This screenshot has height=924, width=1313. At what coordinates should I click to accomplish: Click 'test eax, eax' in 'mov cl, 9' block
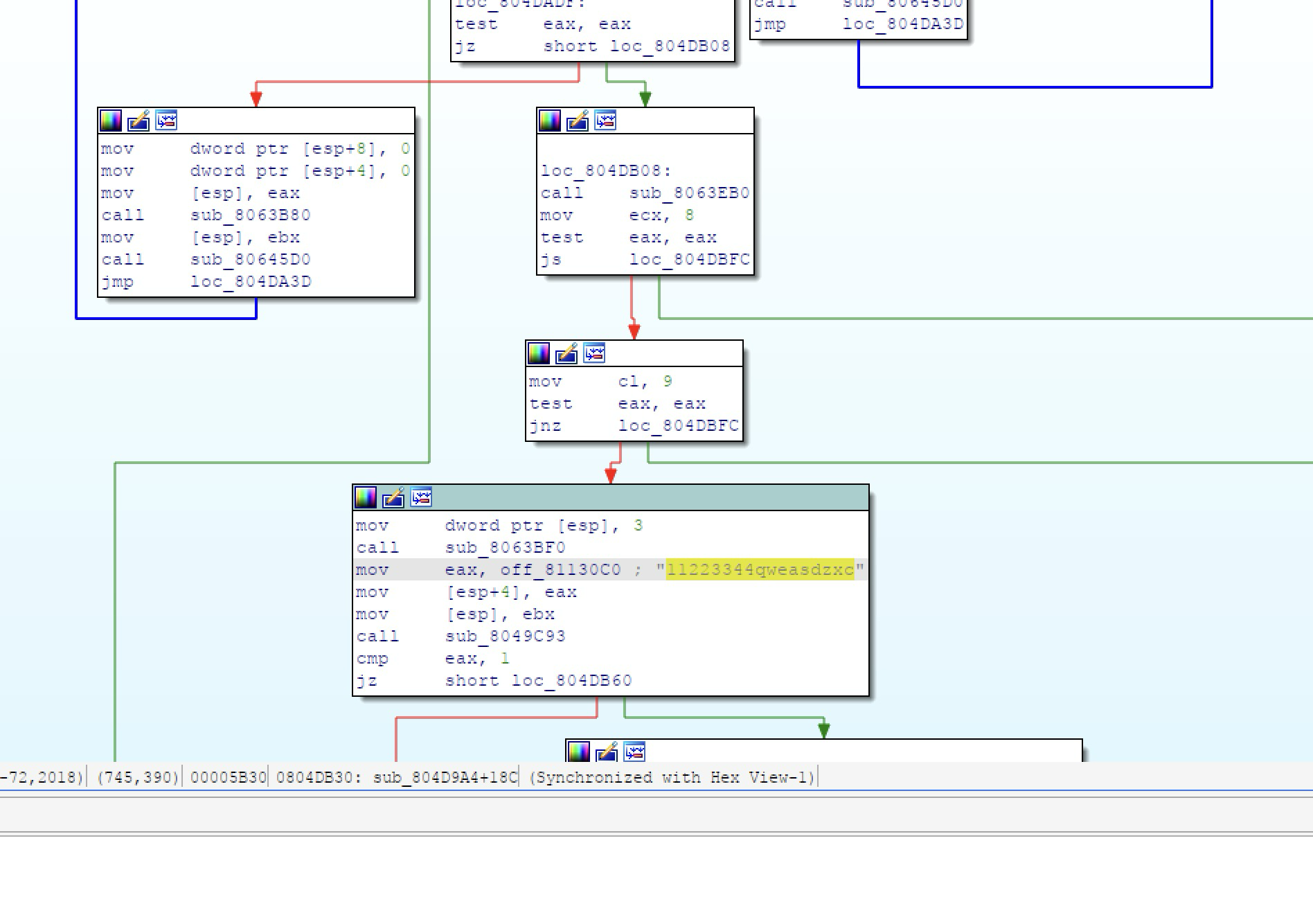617,404
